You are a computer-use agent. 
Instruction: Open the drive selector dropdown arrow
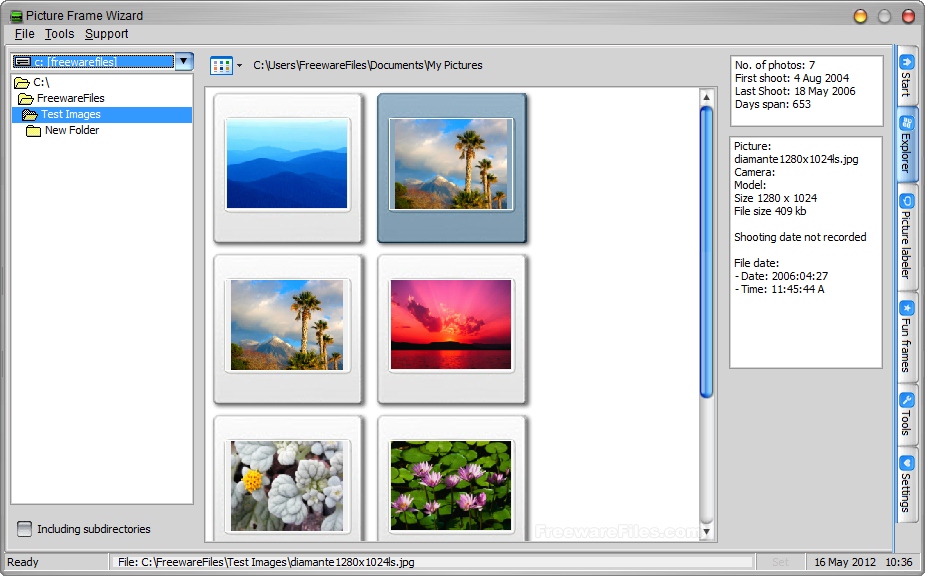click(x=184, y=61)
